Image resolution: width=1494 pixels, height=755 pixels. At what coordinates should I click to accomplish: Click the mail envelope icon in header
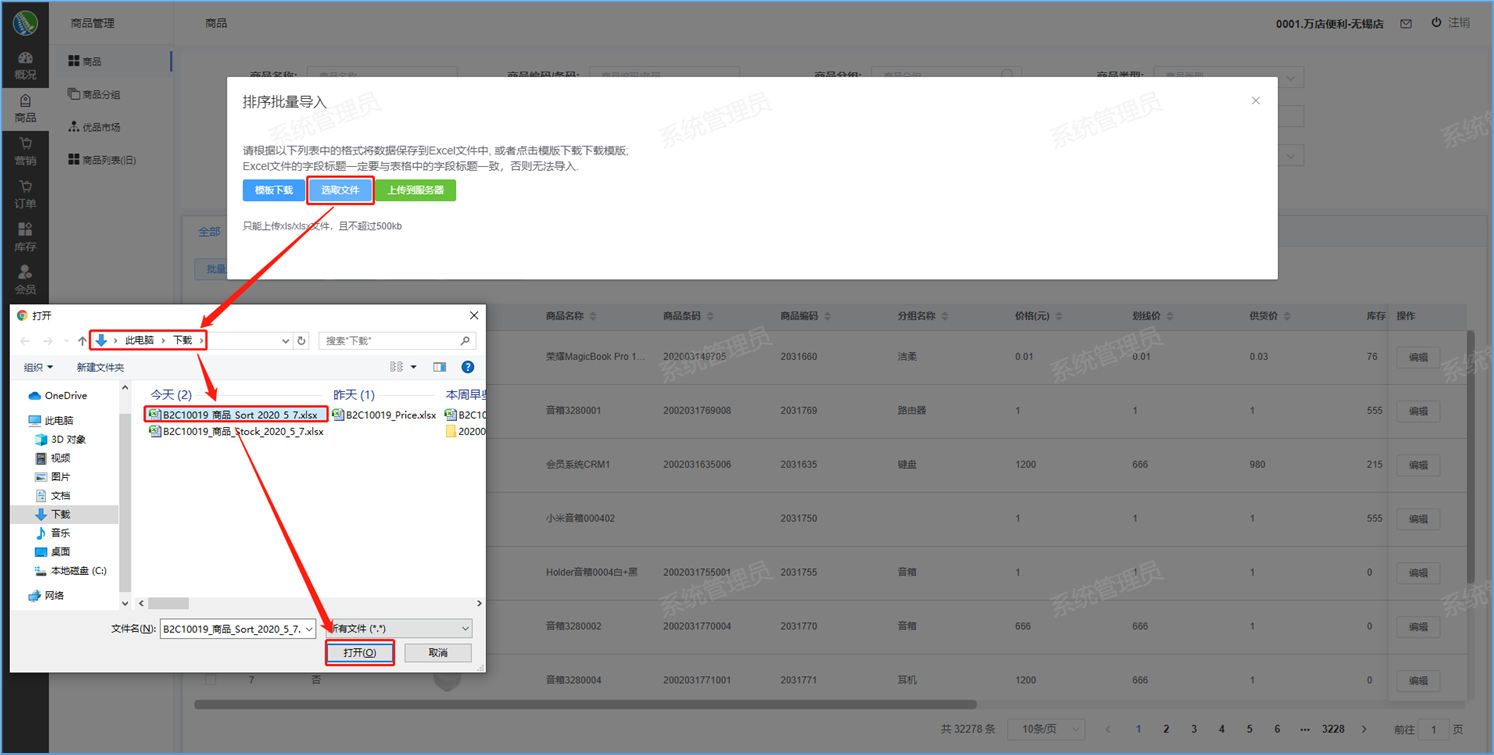(x=1406, y=23)
